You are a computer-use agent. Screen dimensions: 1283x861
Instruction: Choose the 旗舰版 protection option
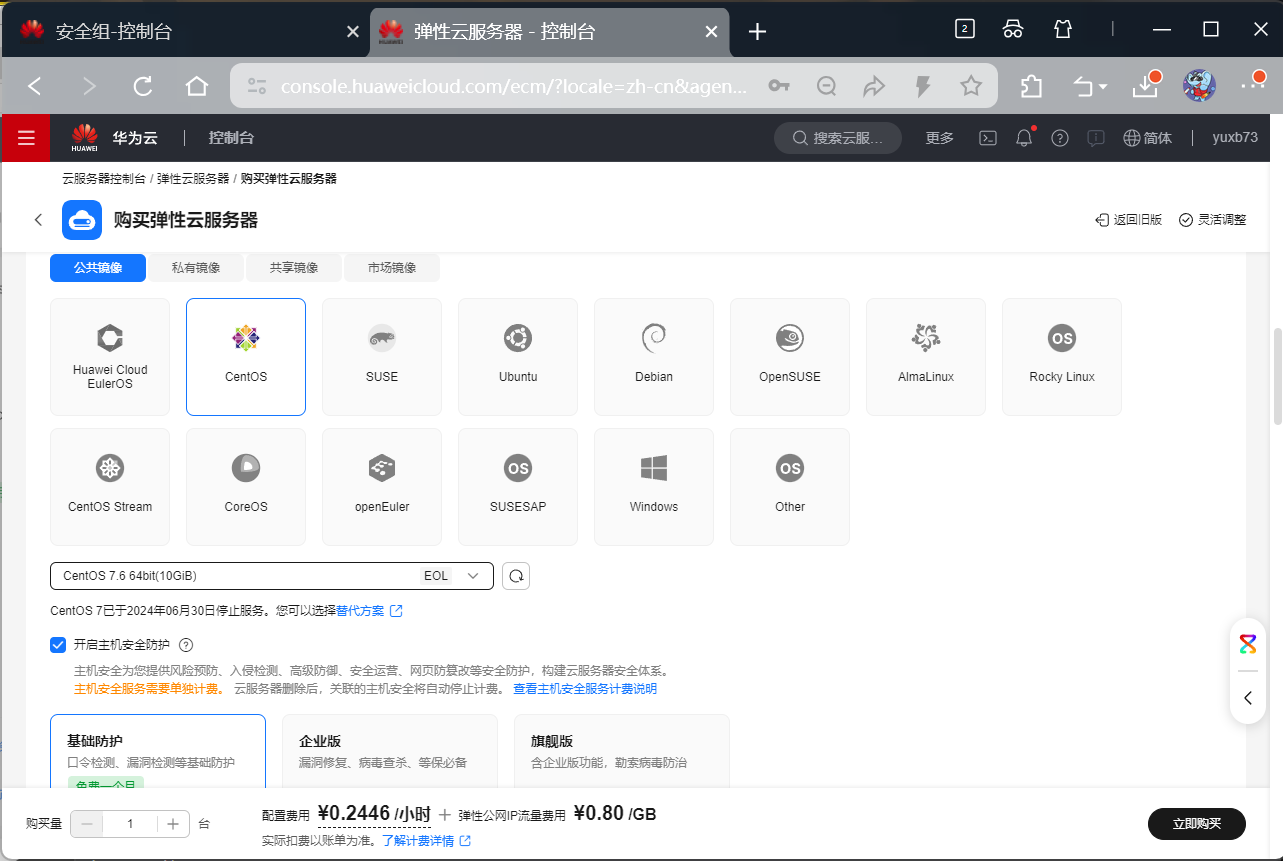coord(622,752)
